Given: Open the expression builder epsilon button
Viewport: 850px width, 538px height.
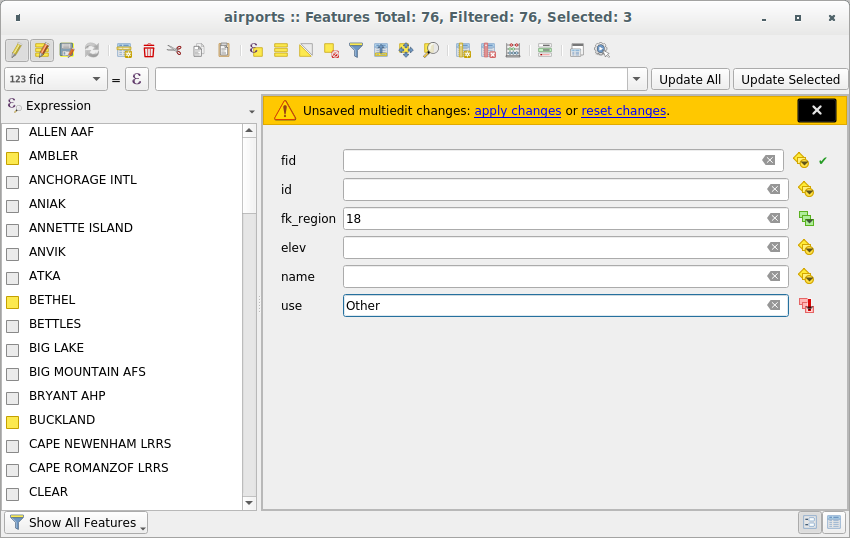Looking at the screenshot, I should pyautogui.click(x=136, y=79).
